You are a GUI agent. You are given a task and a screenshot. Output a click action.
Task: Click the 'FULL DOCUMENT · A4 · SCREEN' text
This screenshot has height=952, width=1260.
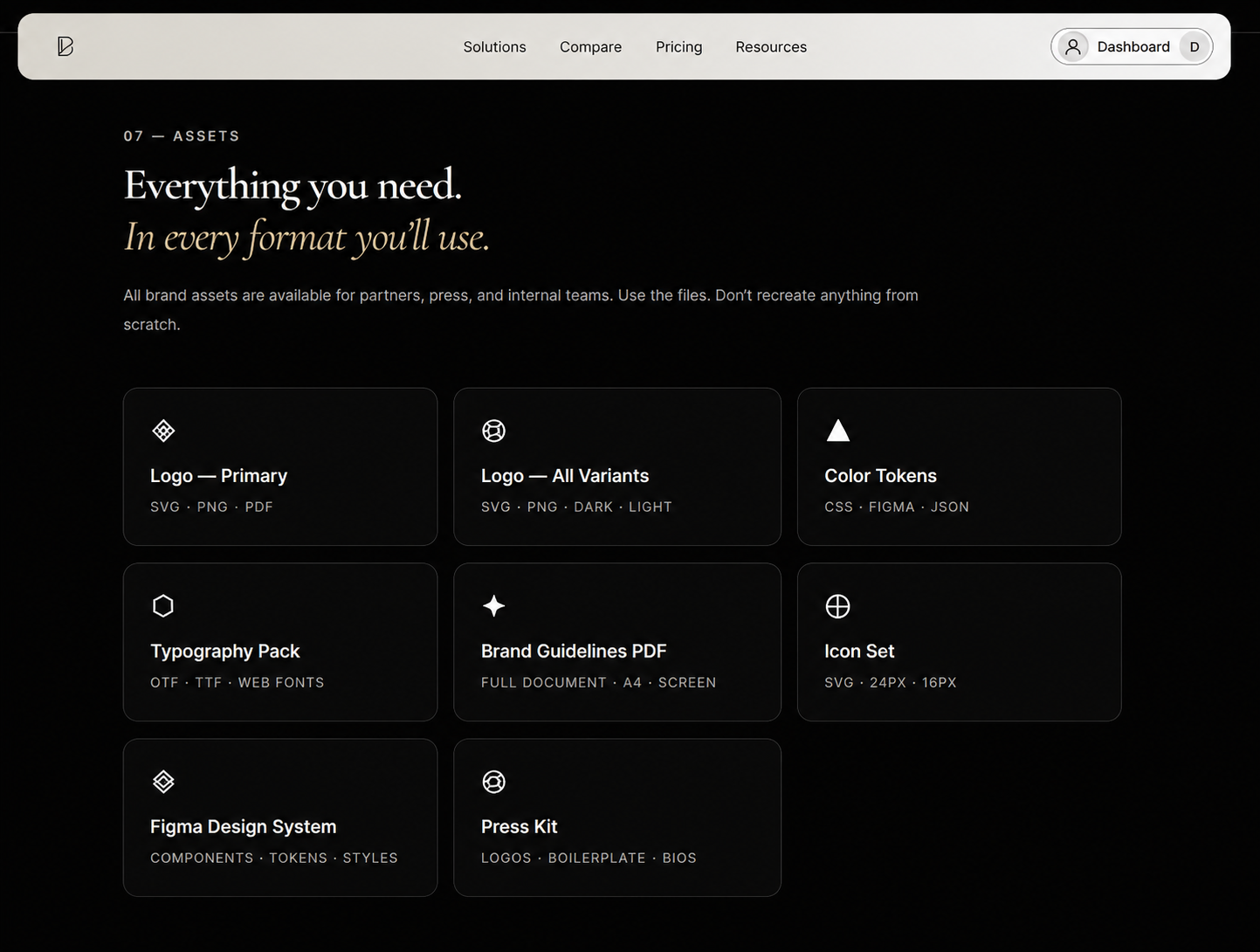point(598,683)
